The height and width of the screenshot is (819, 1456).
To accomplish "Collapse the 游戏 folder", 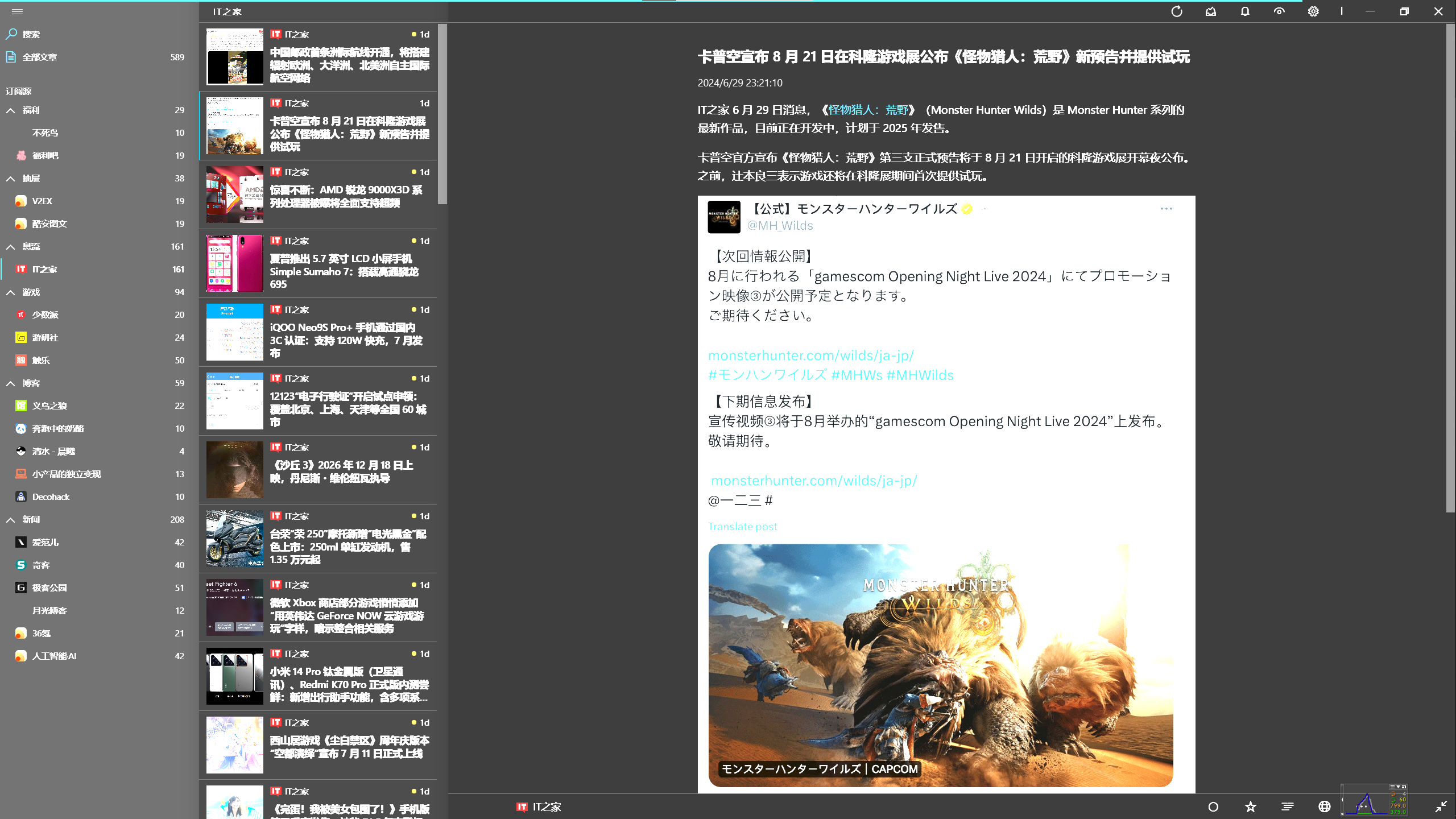I will click(x=10, y=292).
